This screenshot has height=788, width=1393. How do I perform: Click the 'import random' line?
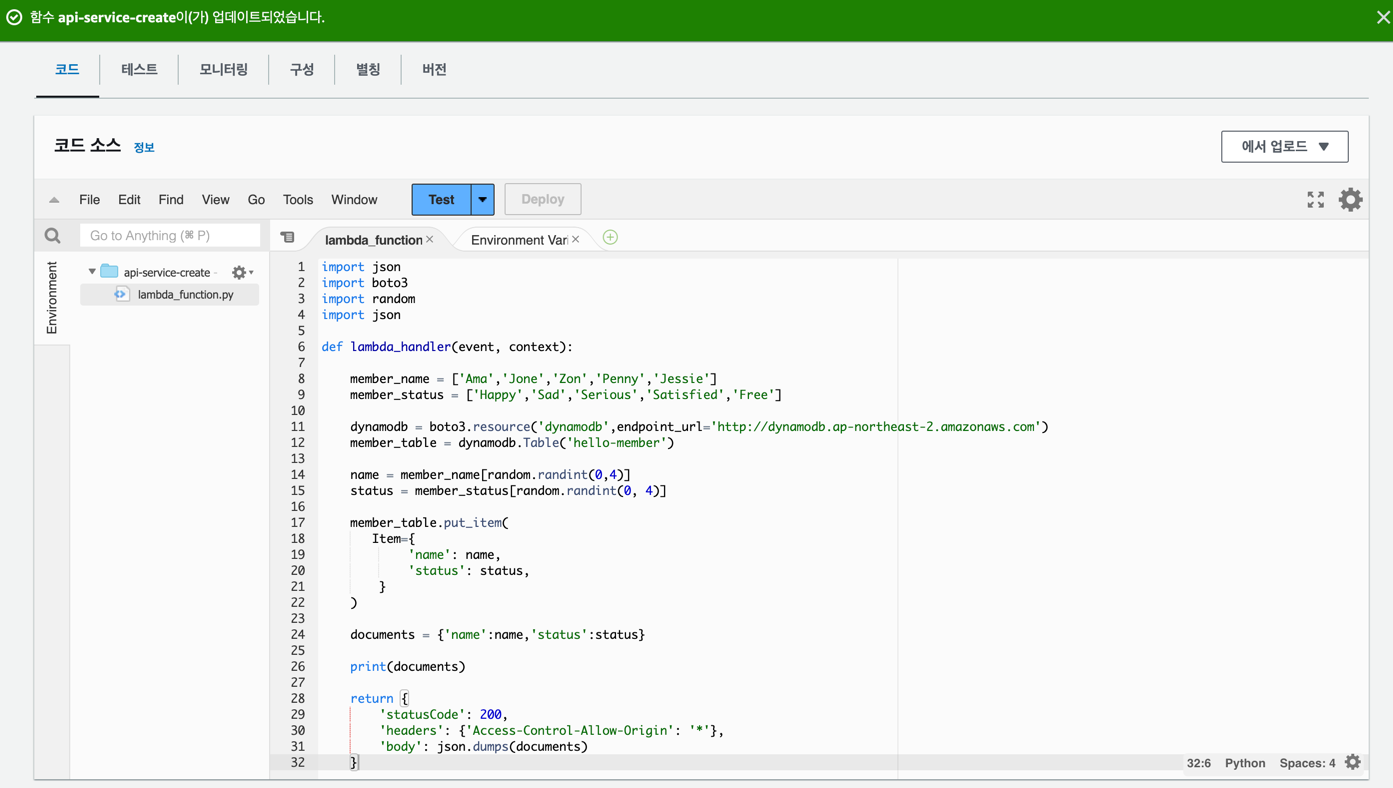(368, 299)
